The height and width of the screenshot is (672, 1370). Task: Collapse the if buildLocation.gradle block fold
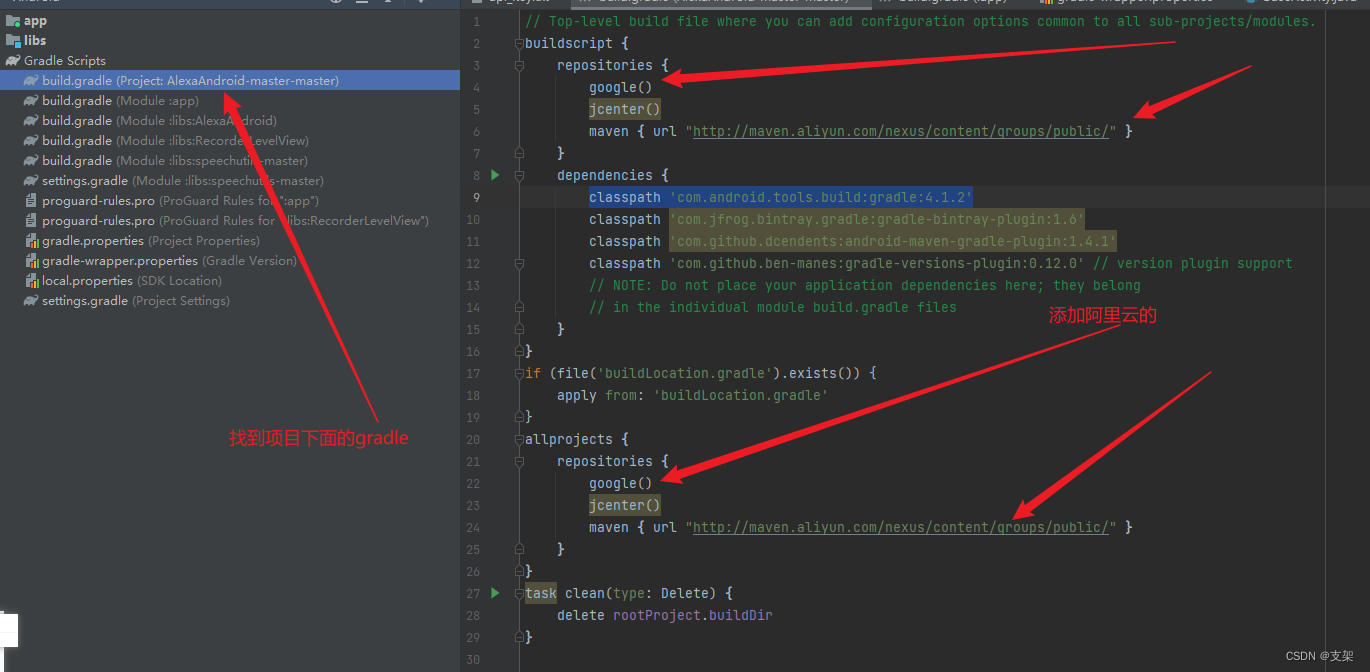520,373
